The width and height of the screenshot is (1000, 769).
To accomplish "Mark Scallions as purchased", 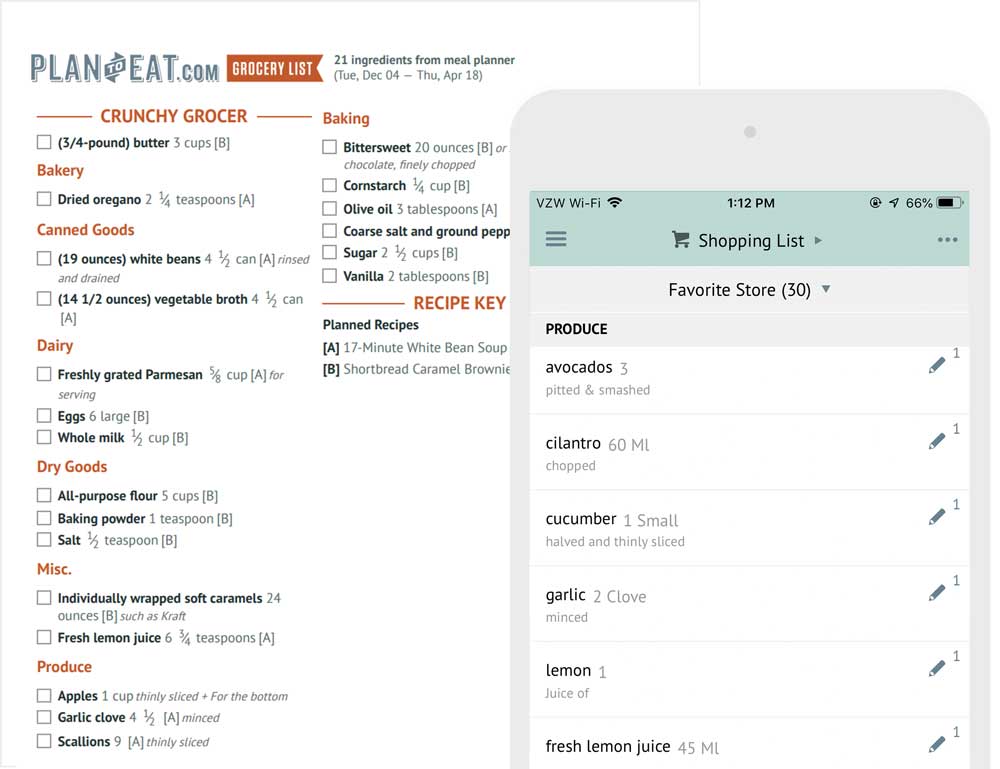I will 44,741.
